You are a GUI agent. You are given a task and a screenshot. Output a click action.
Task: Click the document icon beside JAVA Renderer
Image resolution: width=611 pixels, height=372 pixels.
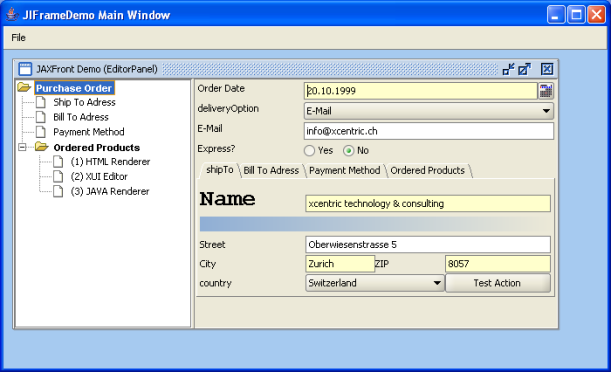58,191
